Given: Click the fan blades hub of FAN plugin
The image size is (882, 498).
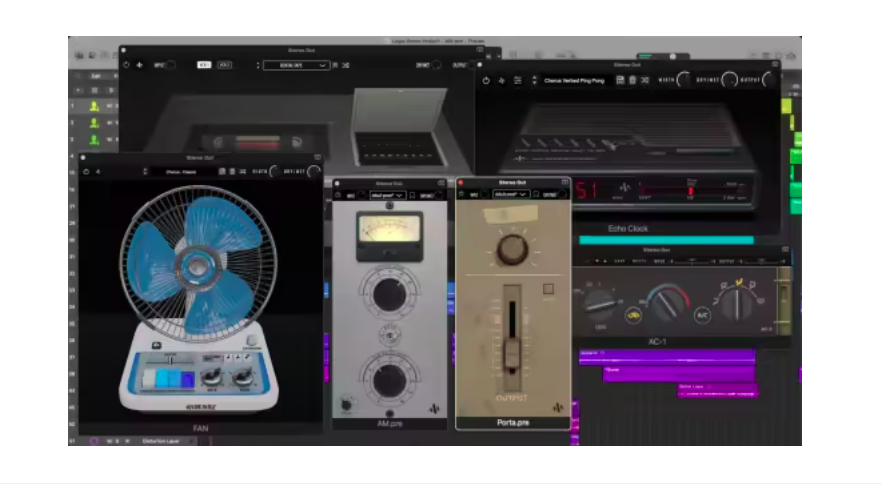Looking at the screenshot, I should pos(197,267).
